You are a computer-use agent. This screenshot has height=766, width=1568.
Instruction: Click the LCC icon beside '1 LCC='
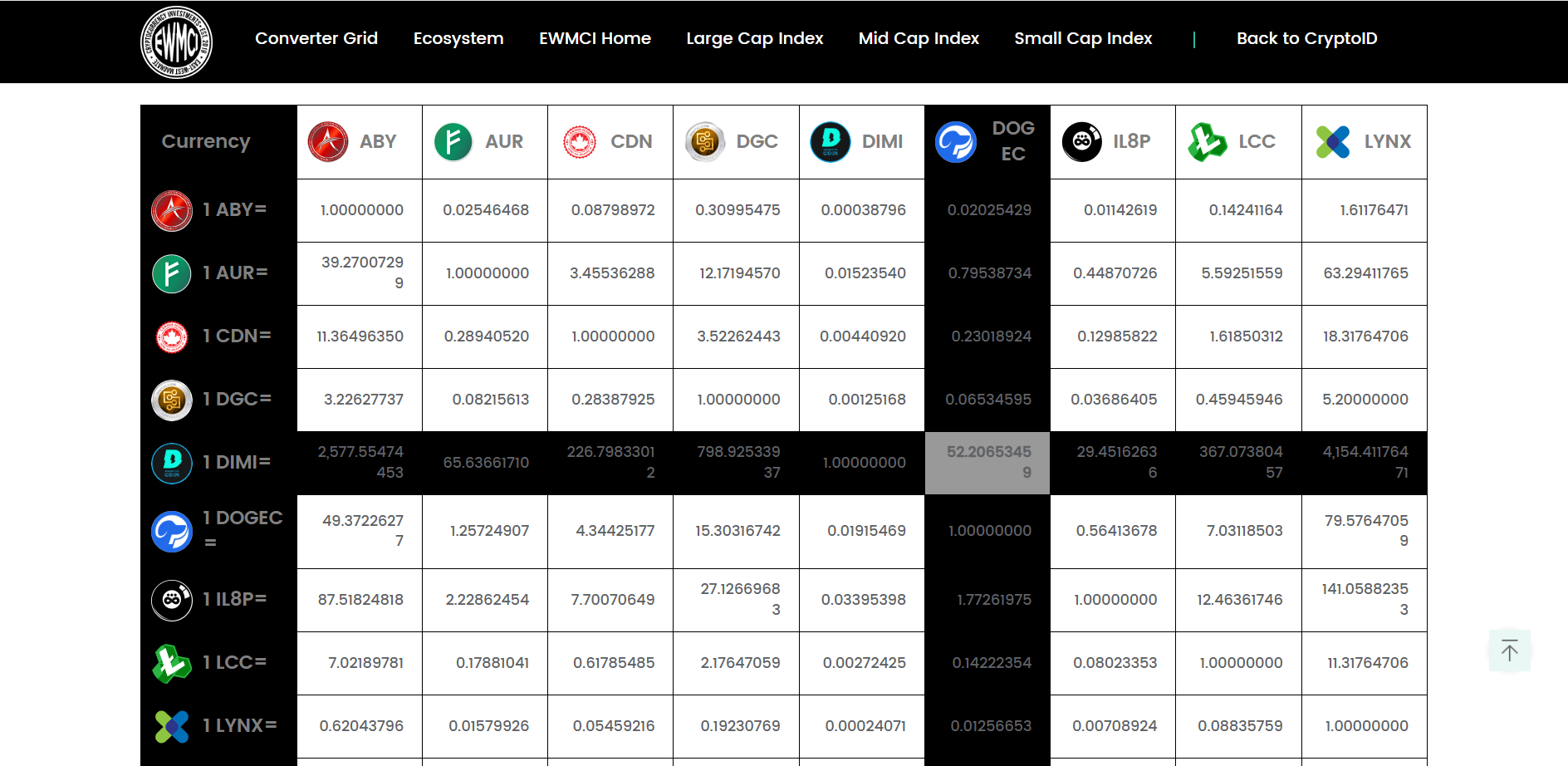(x=172, y=663)
